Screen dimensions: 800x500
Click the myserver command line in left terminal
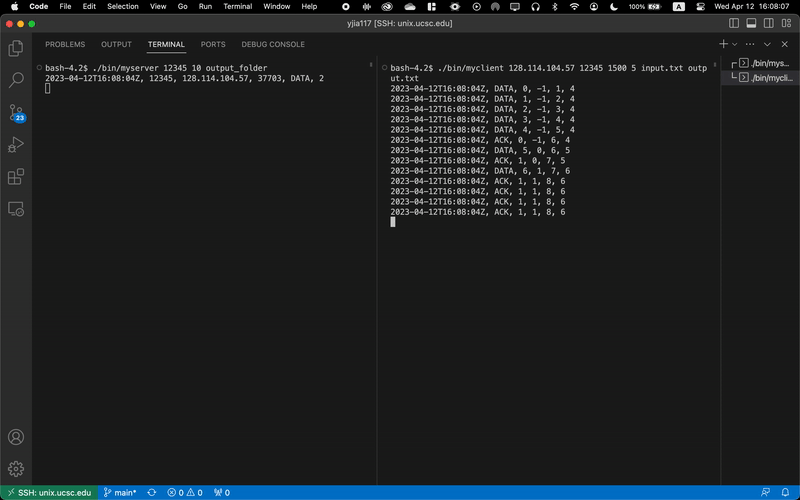pos(156,68)
